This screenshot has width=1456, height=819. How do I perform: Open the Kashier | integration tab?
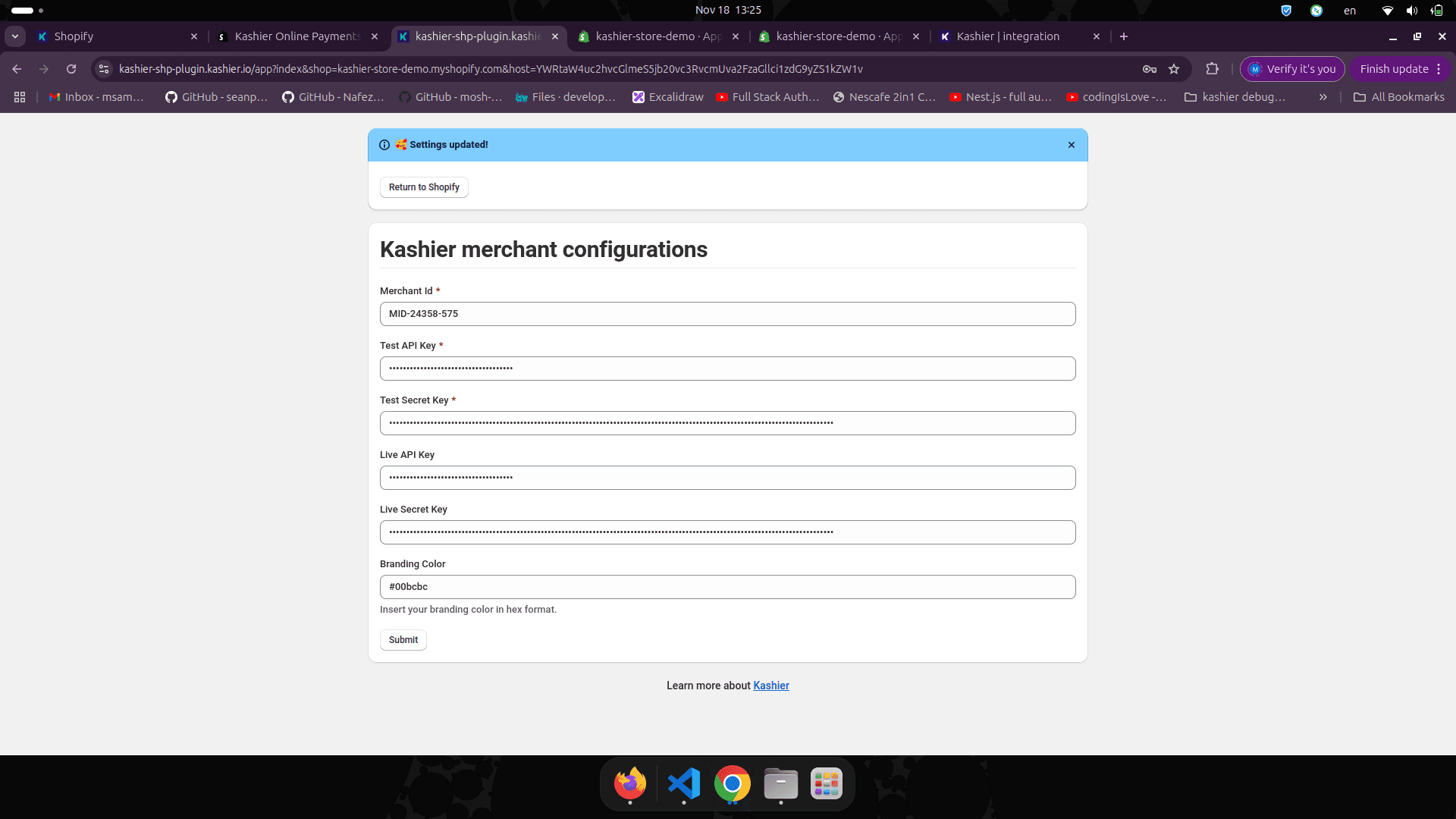click(x=1018, y=36)
